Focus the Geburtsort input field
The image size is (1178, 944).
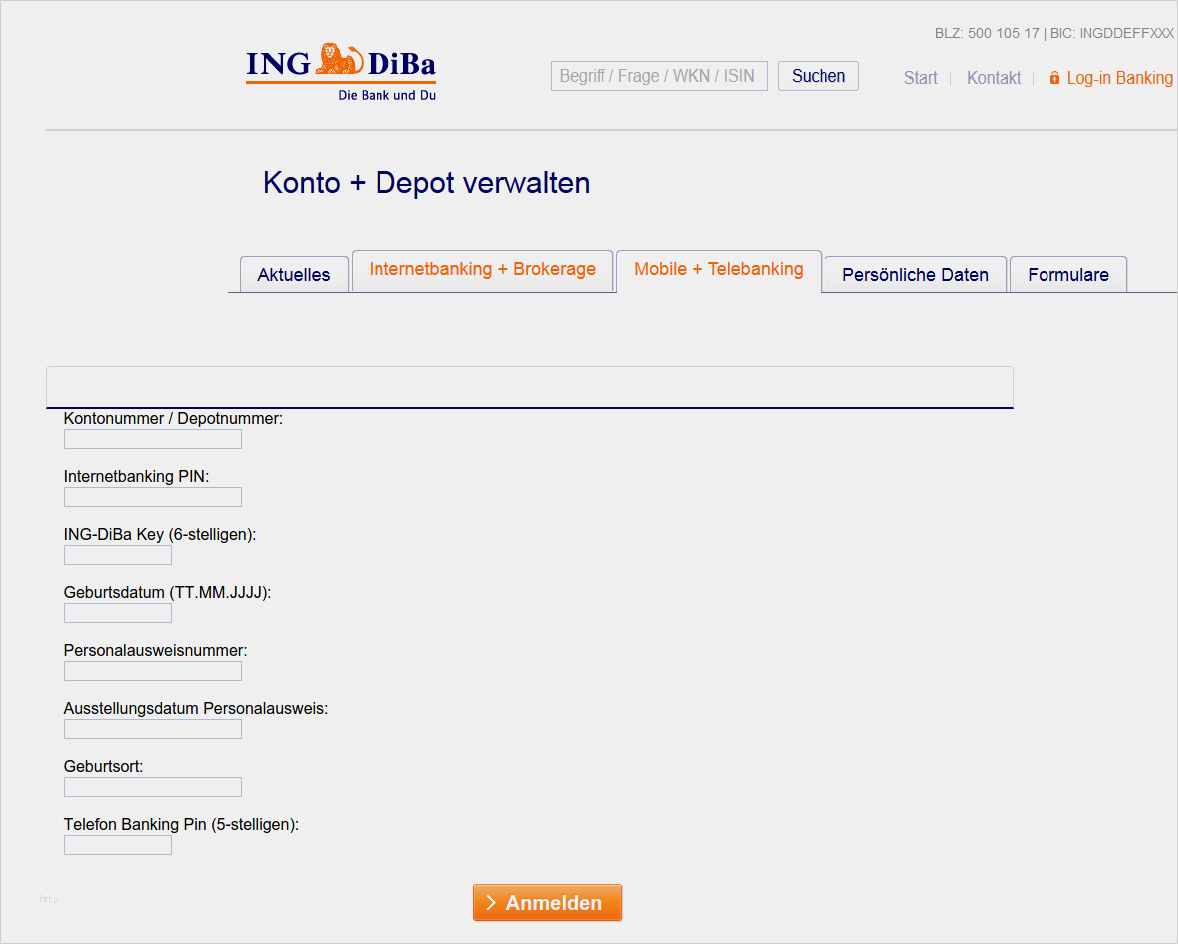point(153,786)
